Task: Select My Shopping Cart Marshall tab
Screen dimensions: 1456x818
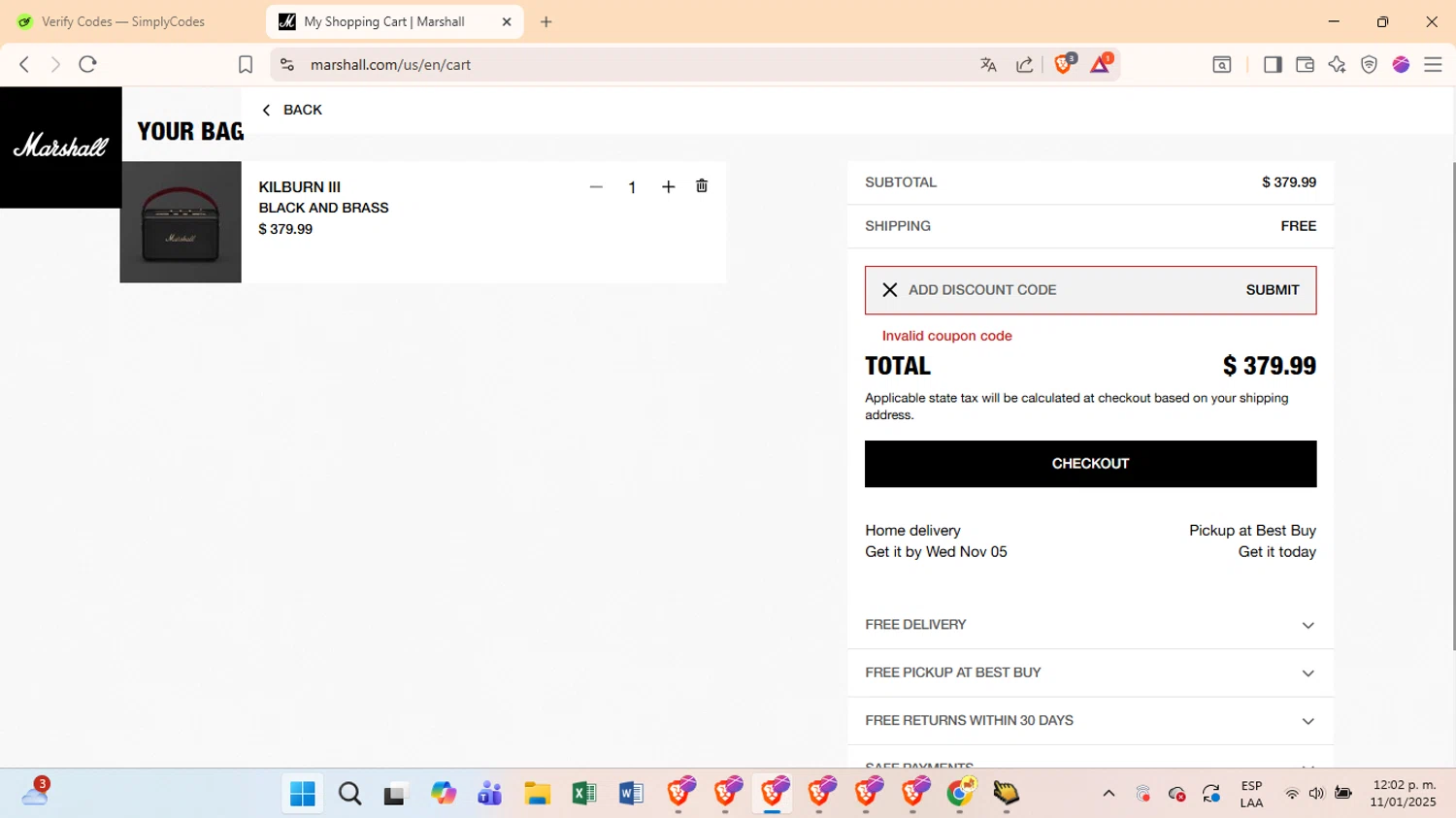Action: pos(384,21)
